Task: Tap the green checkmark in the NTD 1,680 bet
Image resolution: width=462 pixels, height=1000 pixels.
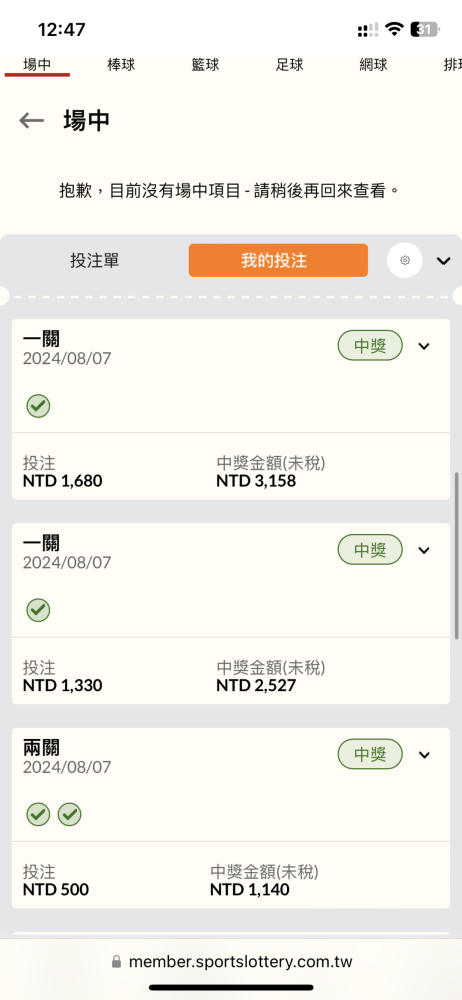Action: pyautogui.click(x=38, y=406)
